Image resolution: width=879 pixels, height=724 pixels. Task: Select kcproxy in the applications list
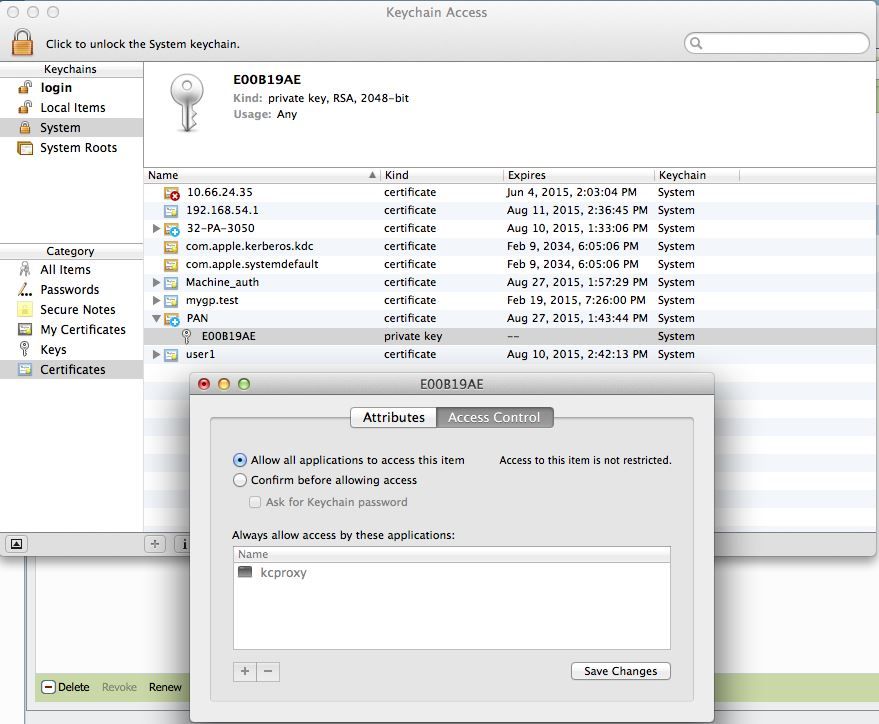(451, 573)
